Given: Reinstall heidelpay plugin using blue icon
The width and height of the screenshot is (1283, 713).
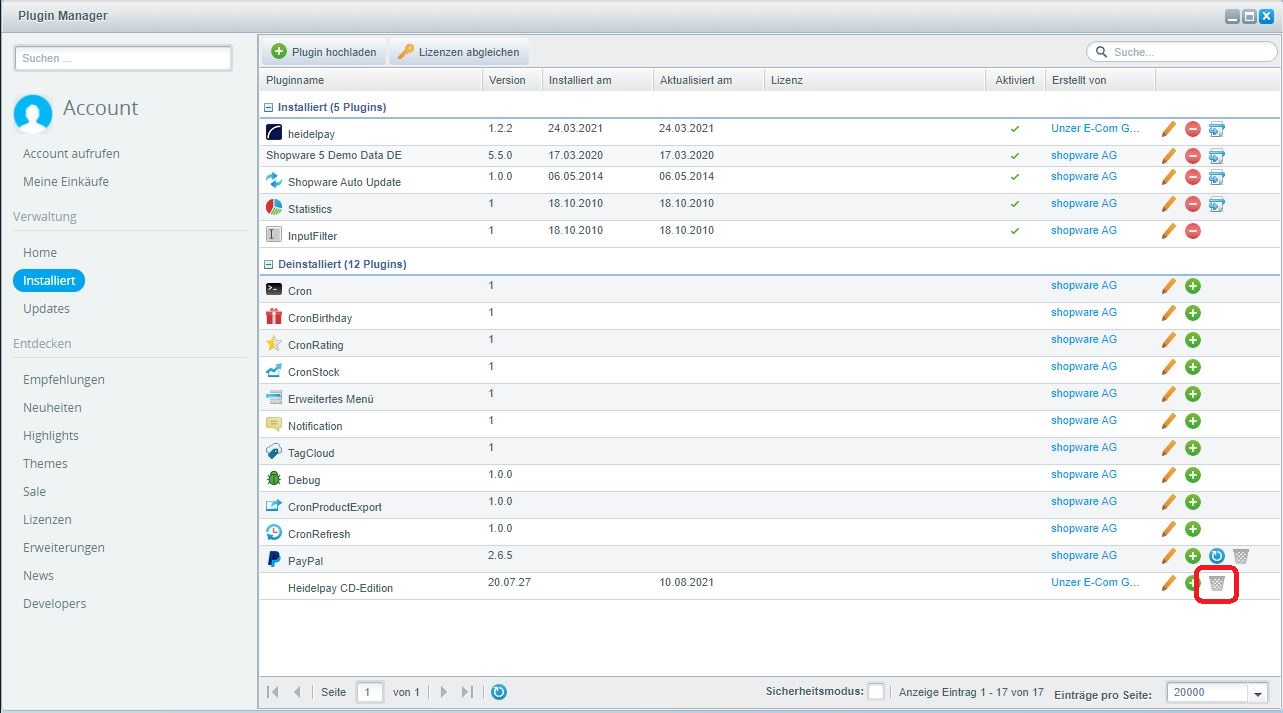Looking at the screenshot, I should [1217, 129].
